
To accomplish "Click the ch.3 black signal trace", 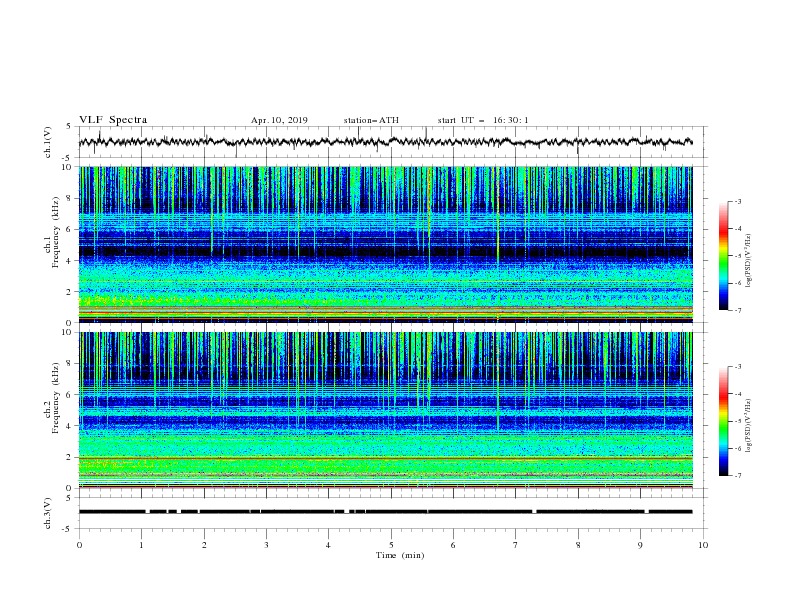I will point(385,512).
